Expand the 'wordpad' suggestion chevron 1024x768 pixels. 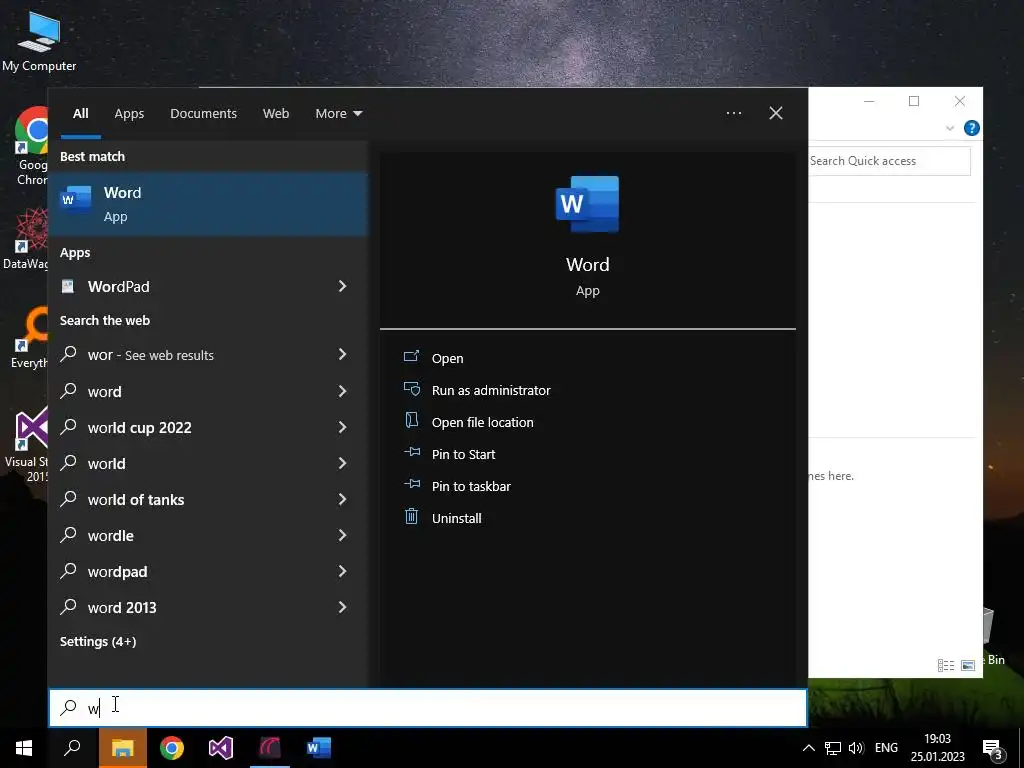click(342, 571)
